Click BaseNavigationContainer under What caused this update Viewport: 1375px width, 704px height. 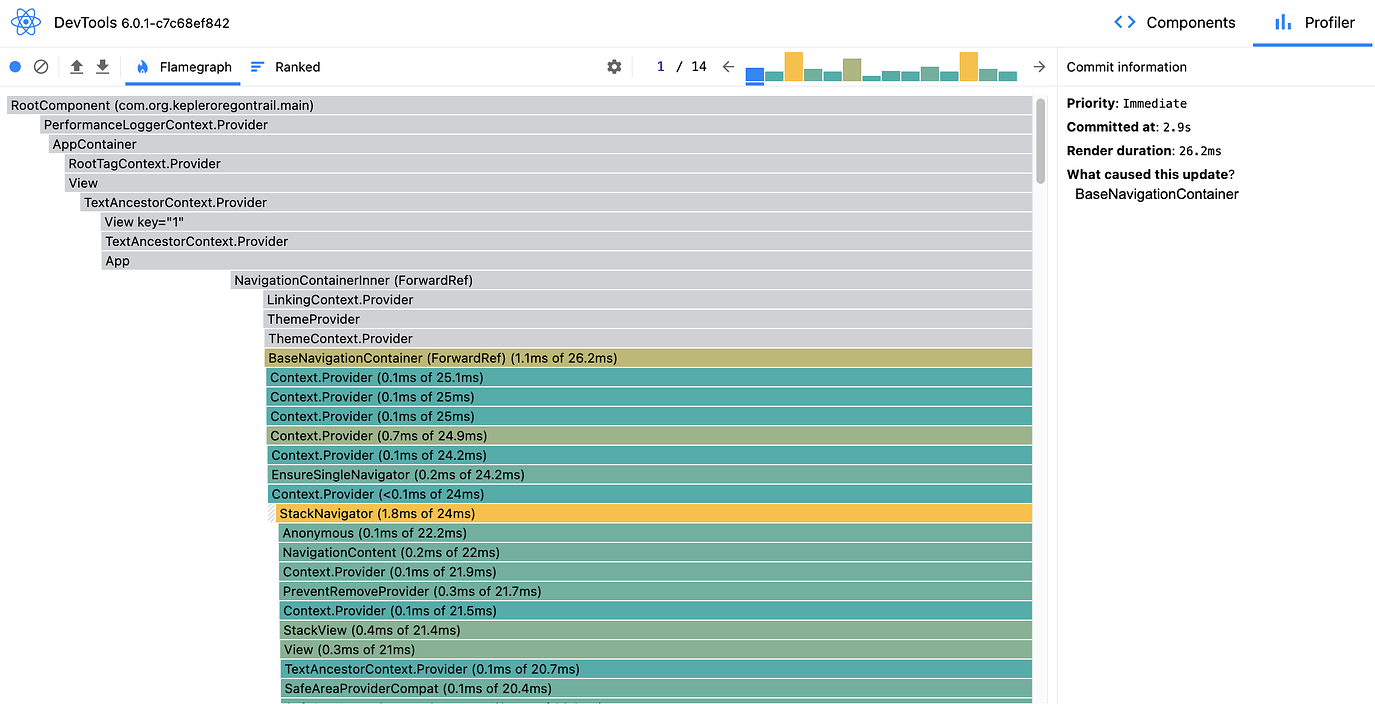(x=1155, y=194)
